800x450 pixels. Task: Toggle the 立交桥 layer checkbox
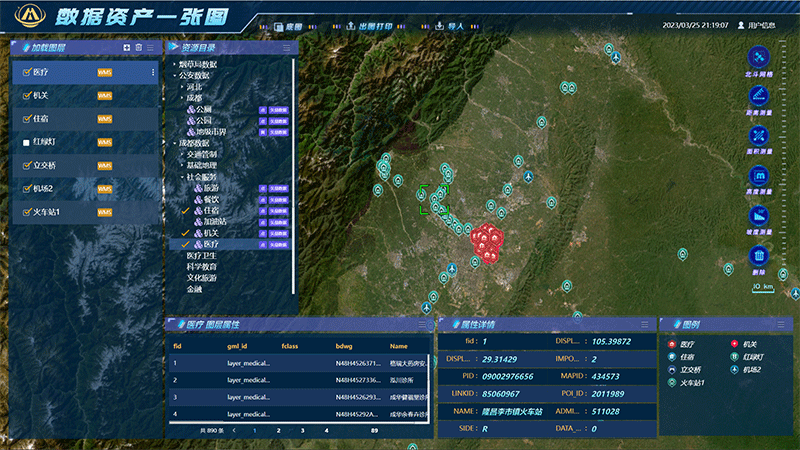[x=27, y=166]
